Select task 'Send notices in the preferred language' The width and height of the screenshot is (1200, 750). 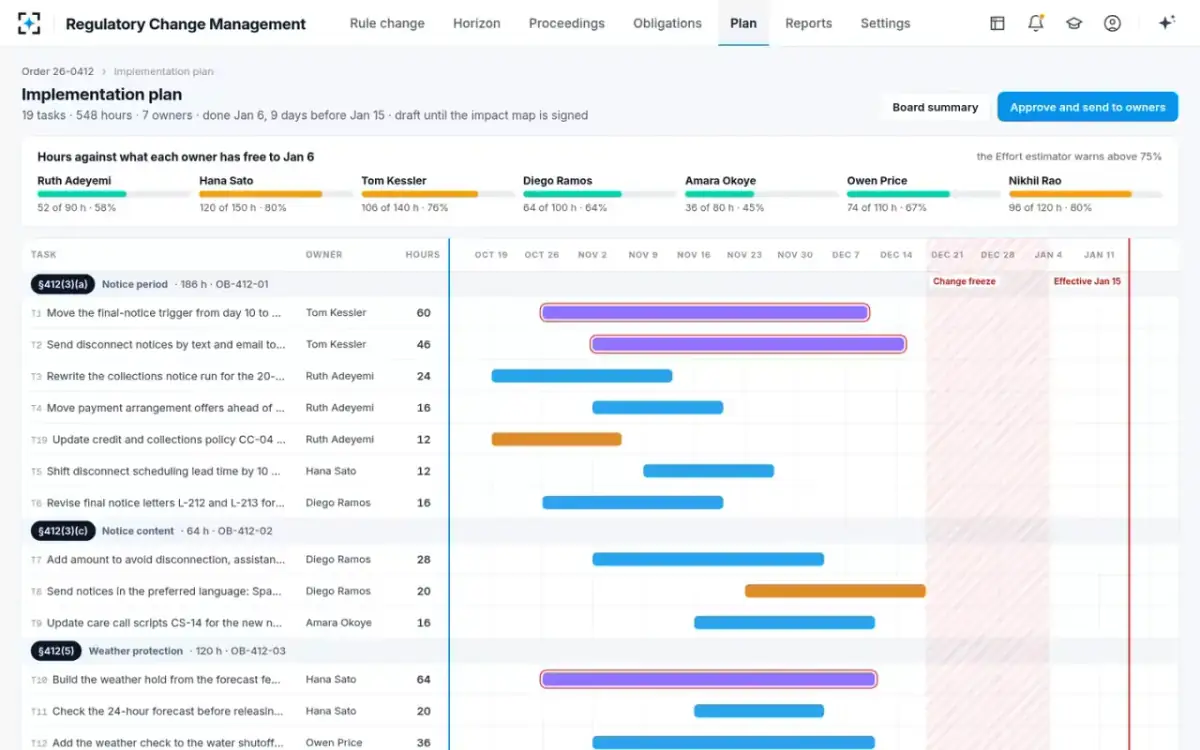166,591
